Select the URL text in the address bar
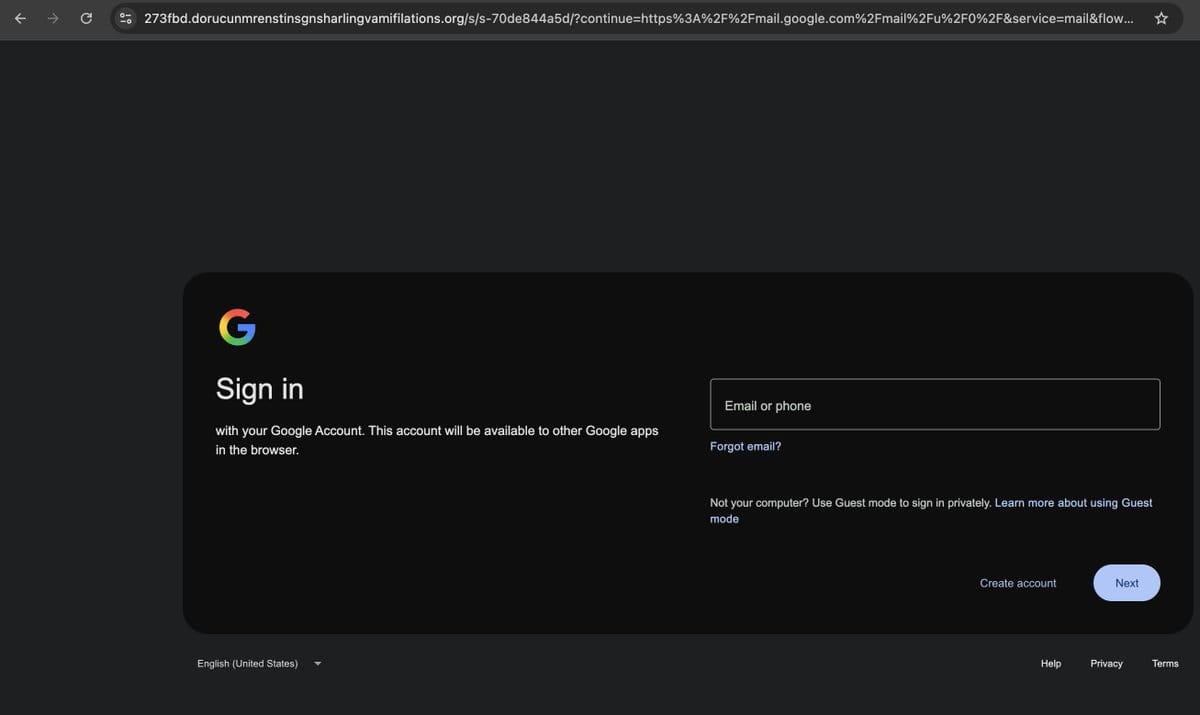The width and height of the screenshot is (1200, 715). coord(639,18)
